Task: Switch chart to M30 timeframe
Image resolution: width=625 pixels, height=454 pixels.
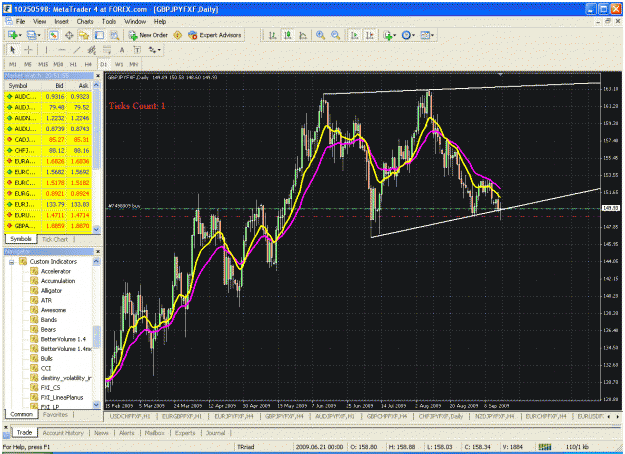Action: (x=58, y=64)
